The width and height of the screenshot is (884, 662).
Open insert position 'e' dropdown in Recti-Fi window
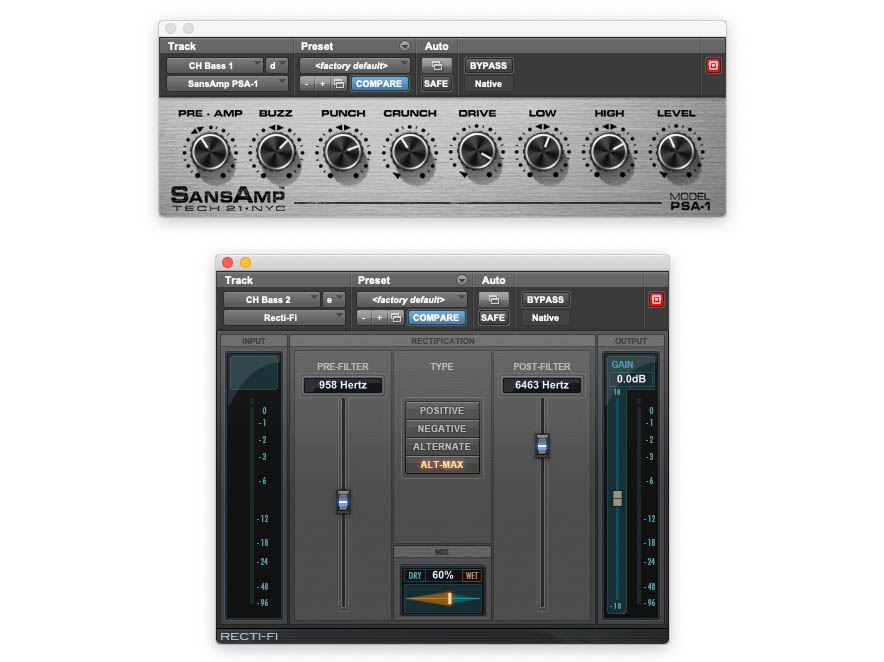334,299
